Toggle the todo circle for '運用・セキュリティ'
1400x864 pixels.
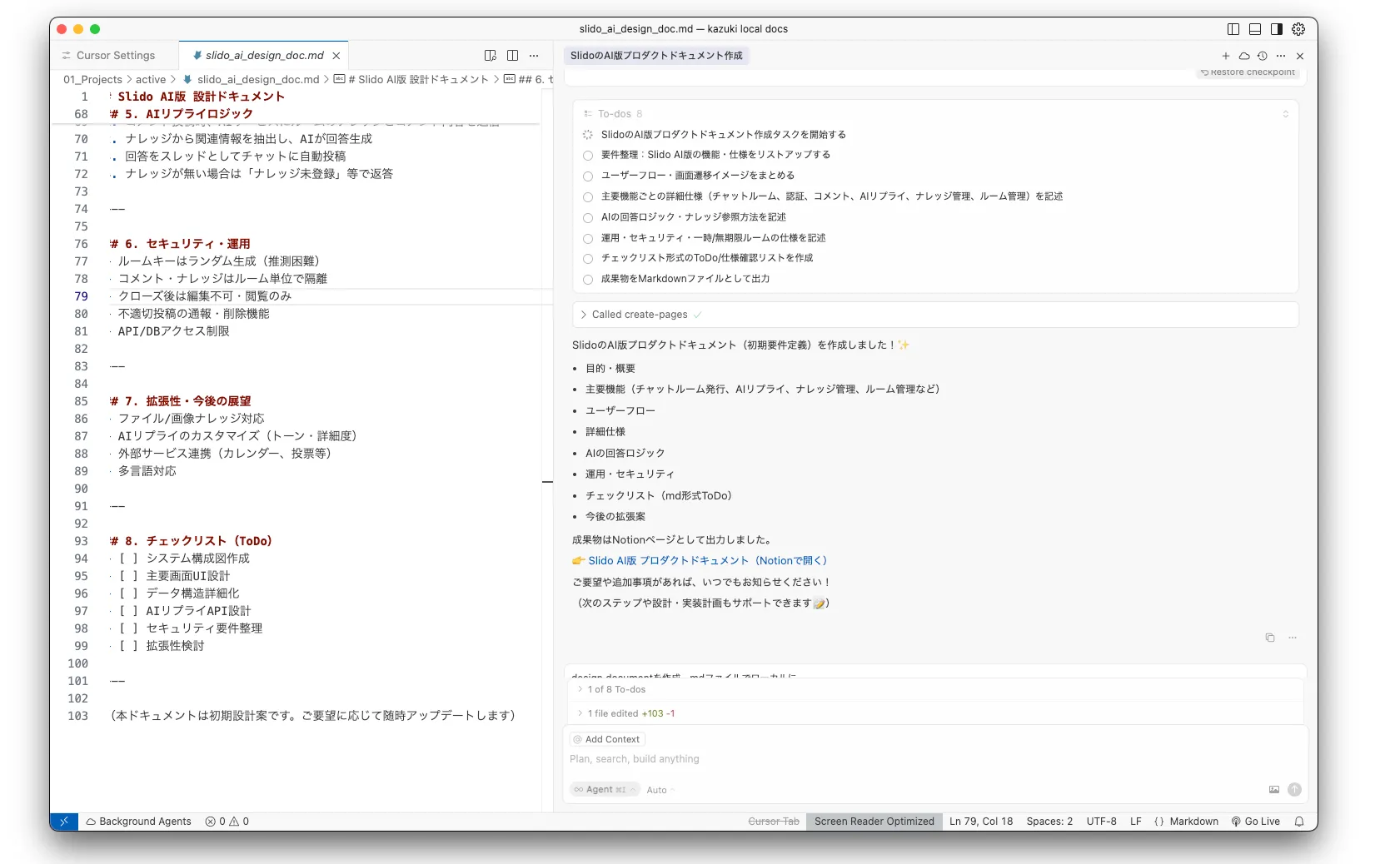coord(588,238)
